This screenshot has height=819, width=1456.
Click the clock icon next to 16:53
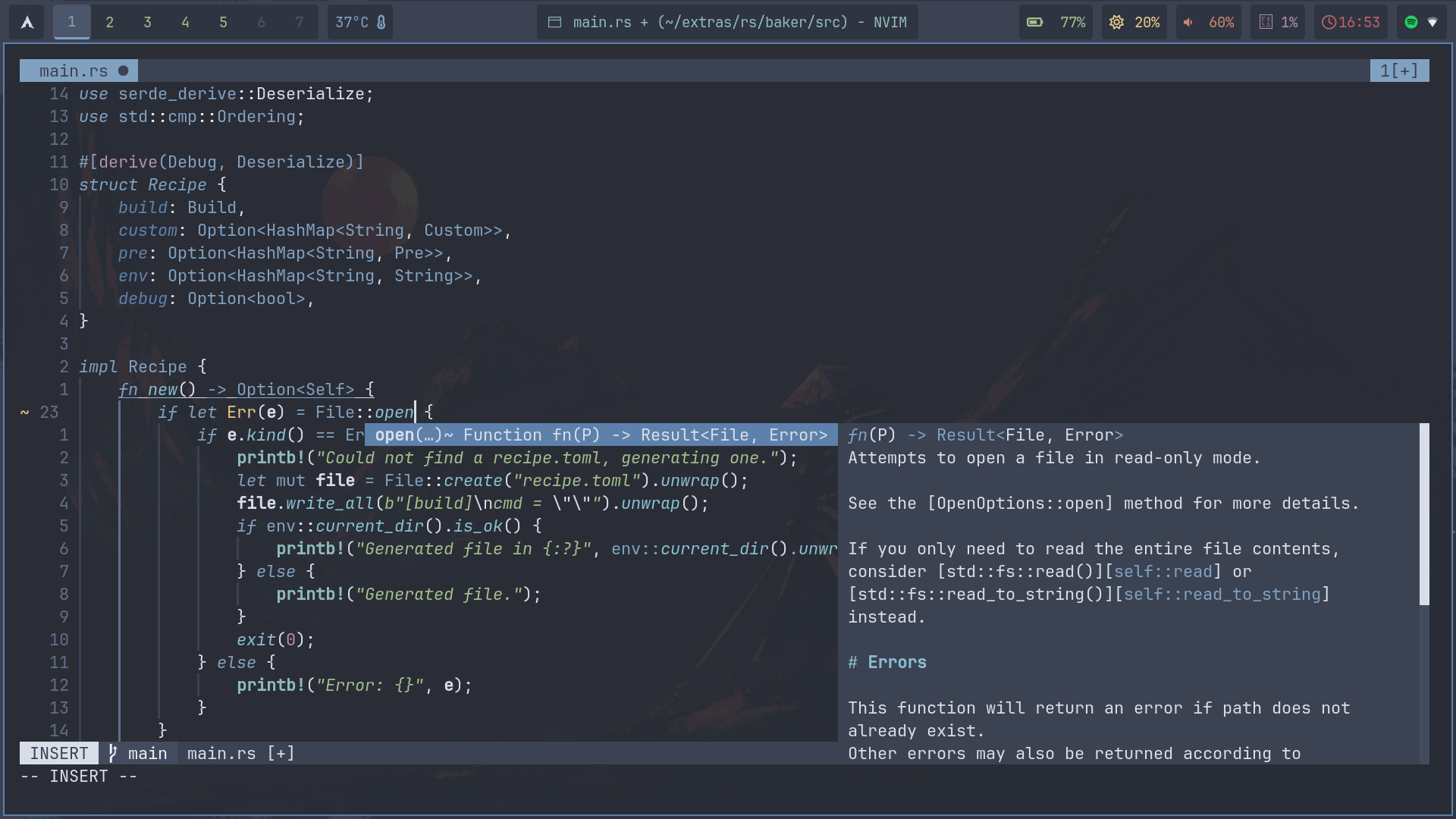click(x=1329, y=22)
